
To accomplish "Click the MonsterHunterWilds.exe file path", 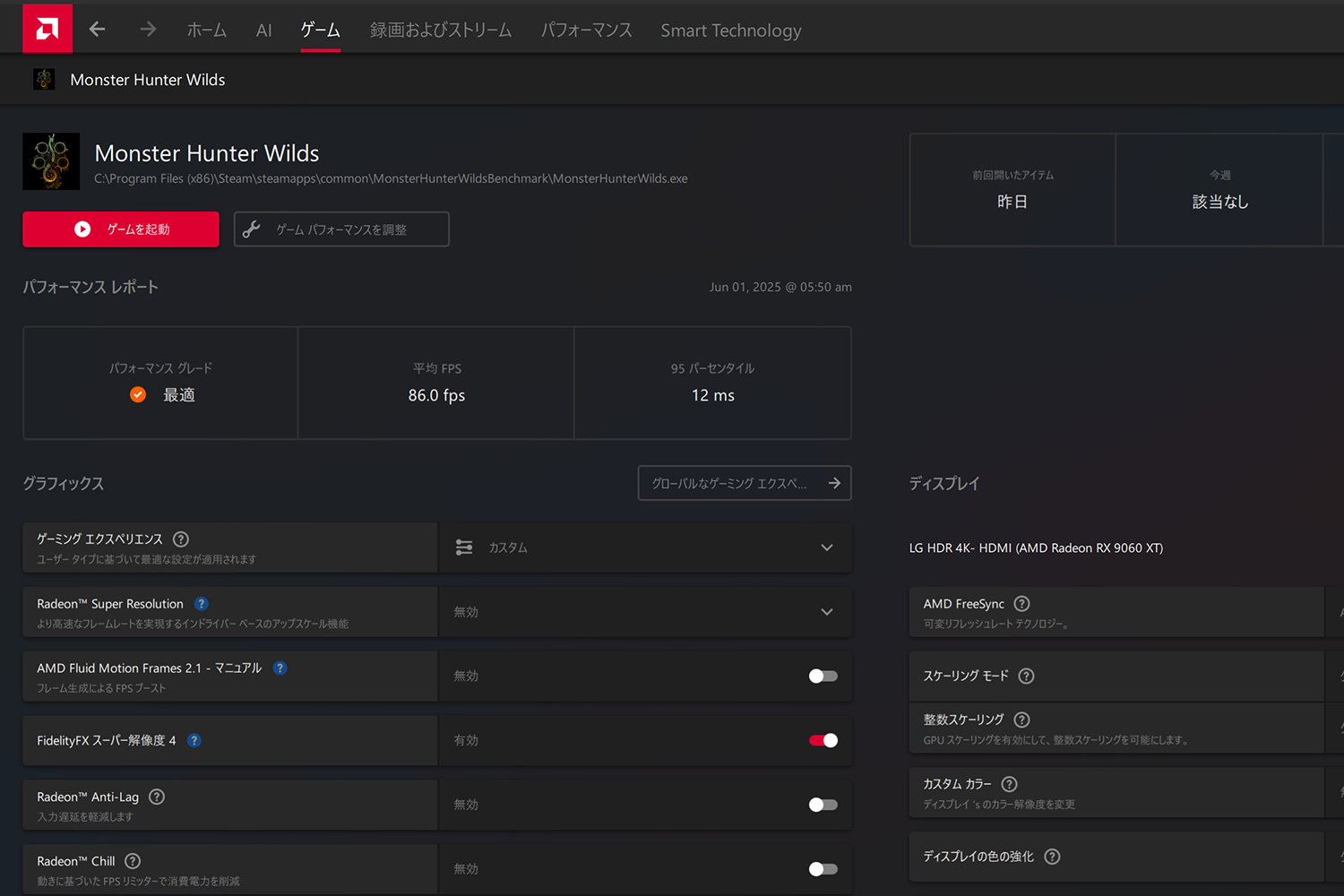I will click(392, 178).
